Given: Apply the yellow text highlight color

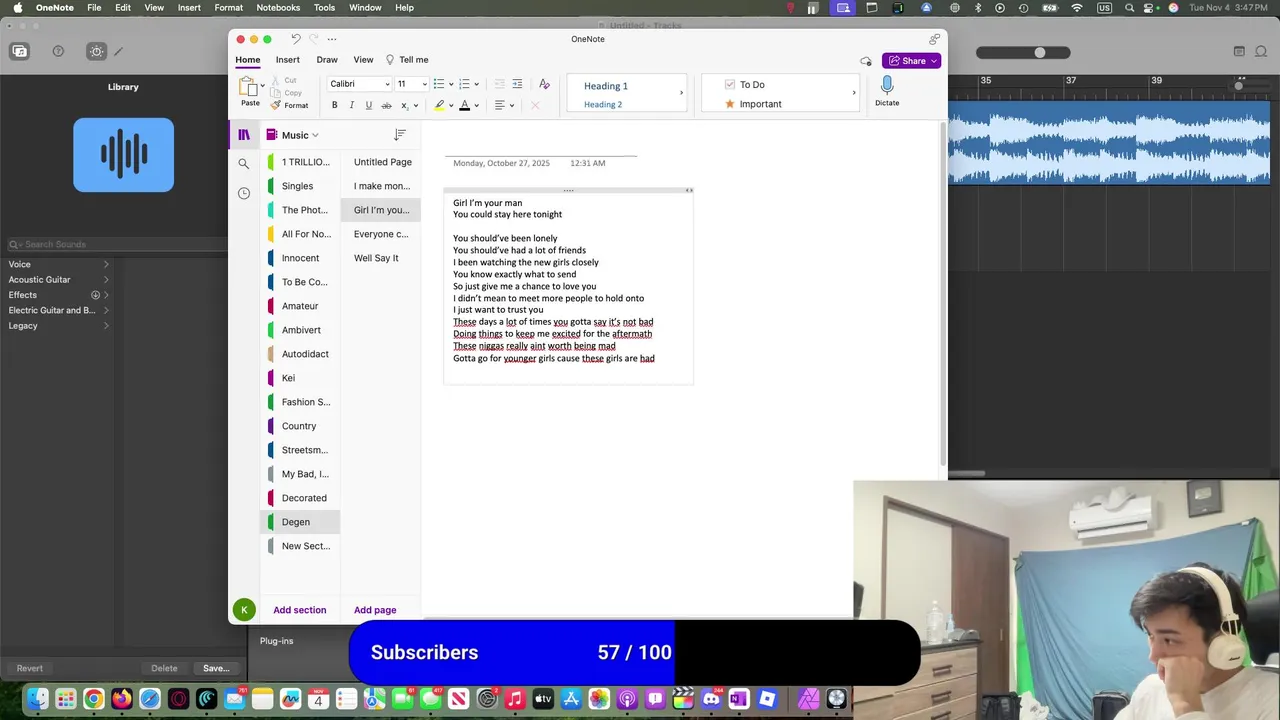Looking at the screenshot, I should (x=439, y=105).
